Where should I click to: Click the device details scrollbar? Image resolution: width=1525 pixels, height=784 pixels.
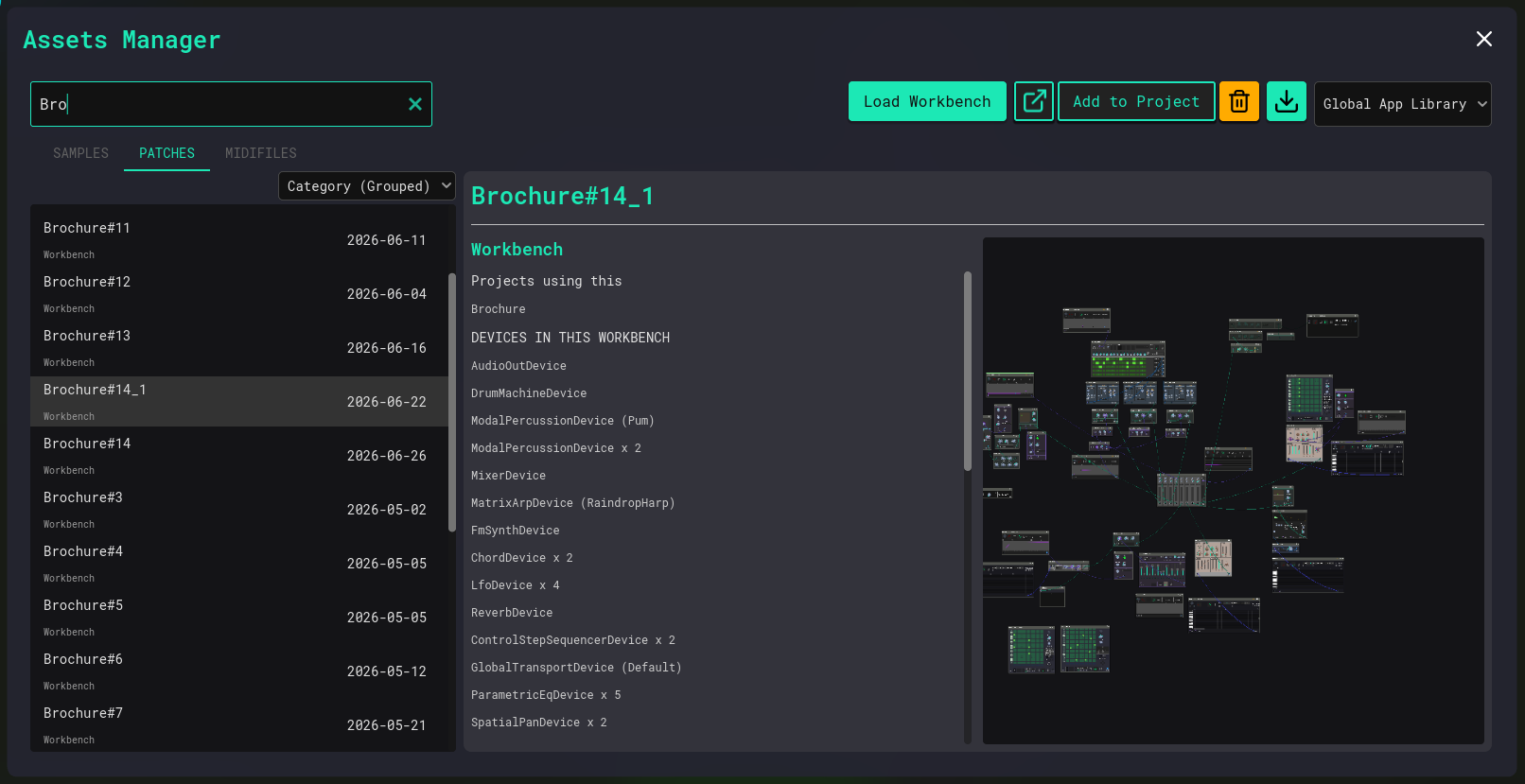968,371
